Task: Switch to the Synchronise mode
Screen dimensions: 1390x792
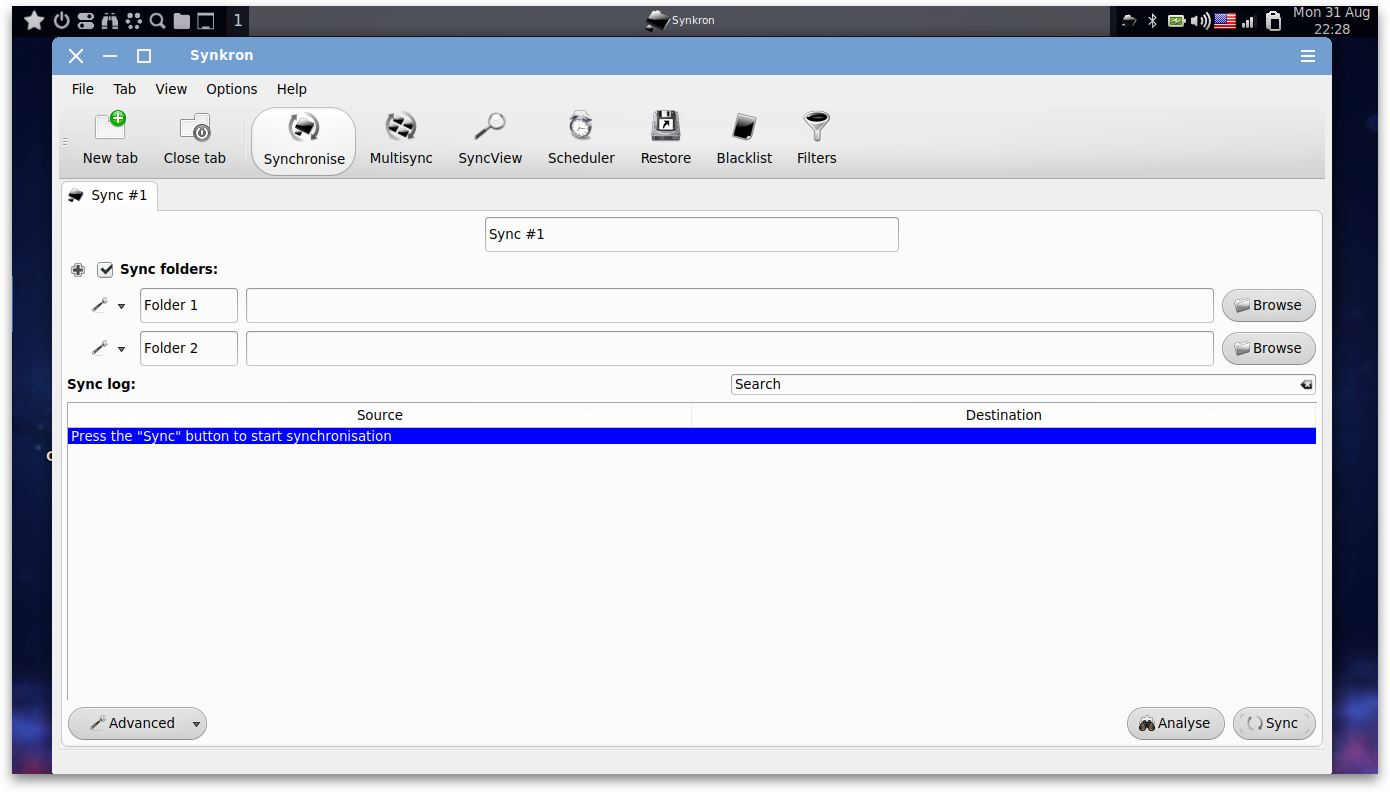Action: (304, 141)
